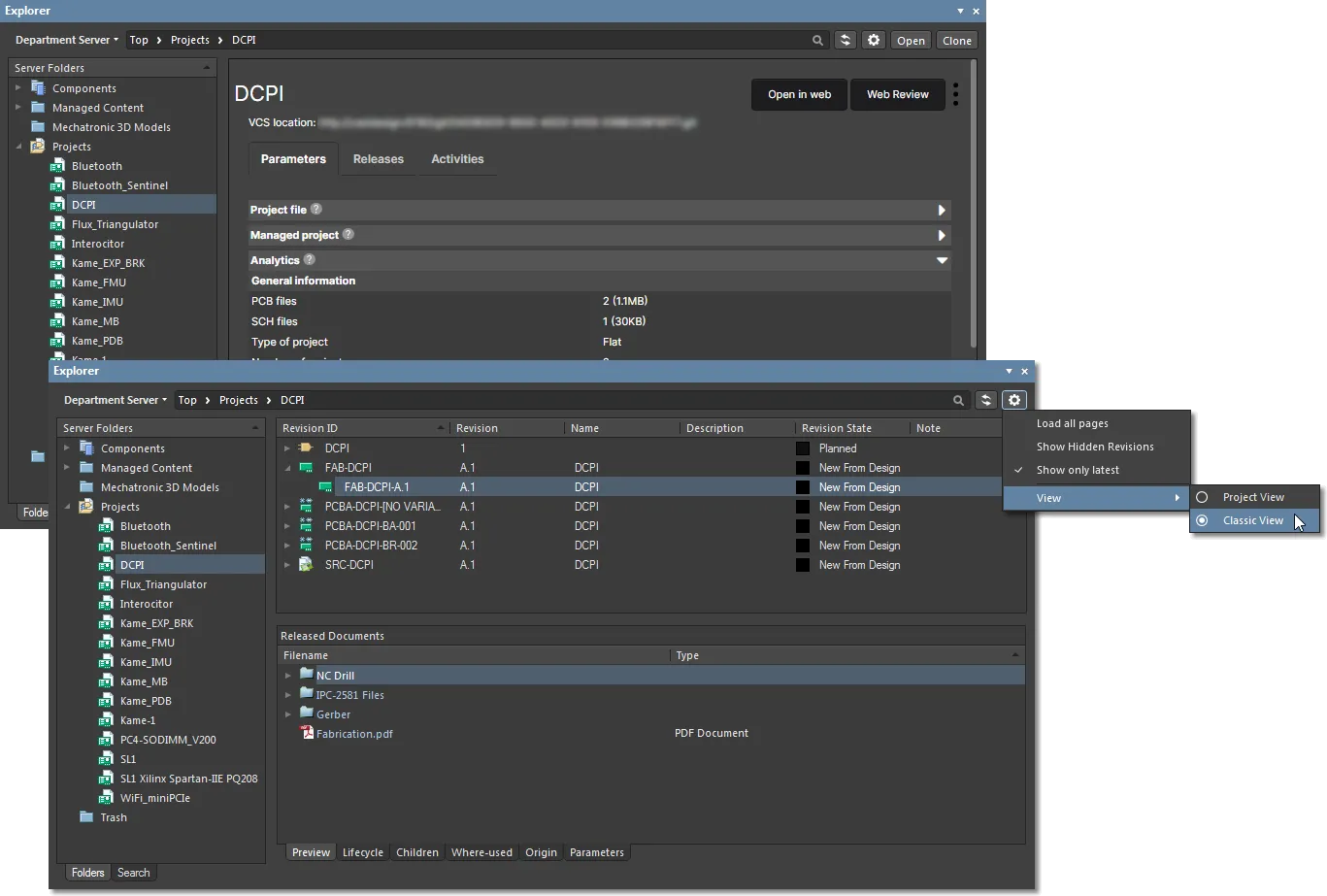Screen dimensions: 1327x896
Task: Click the Clone button
Action: 956,40
